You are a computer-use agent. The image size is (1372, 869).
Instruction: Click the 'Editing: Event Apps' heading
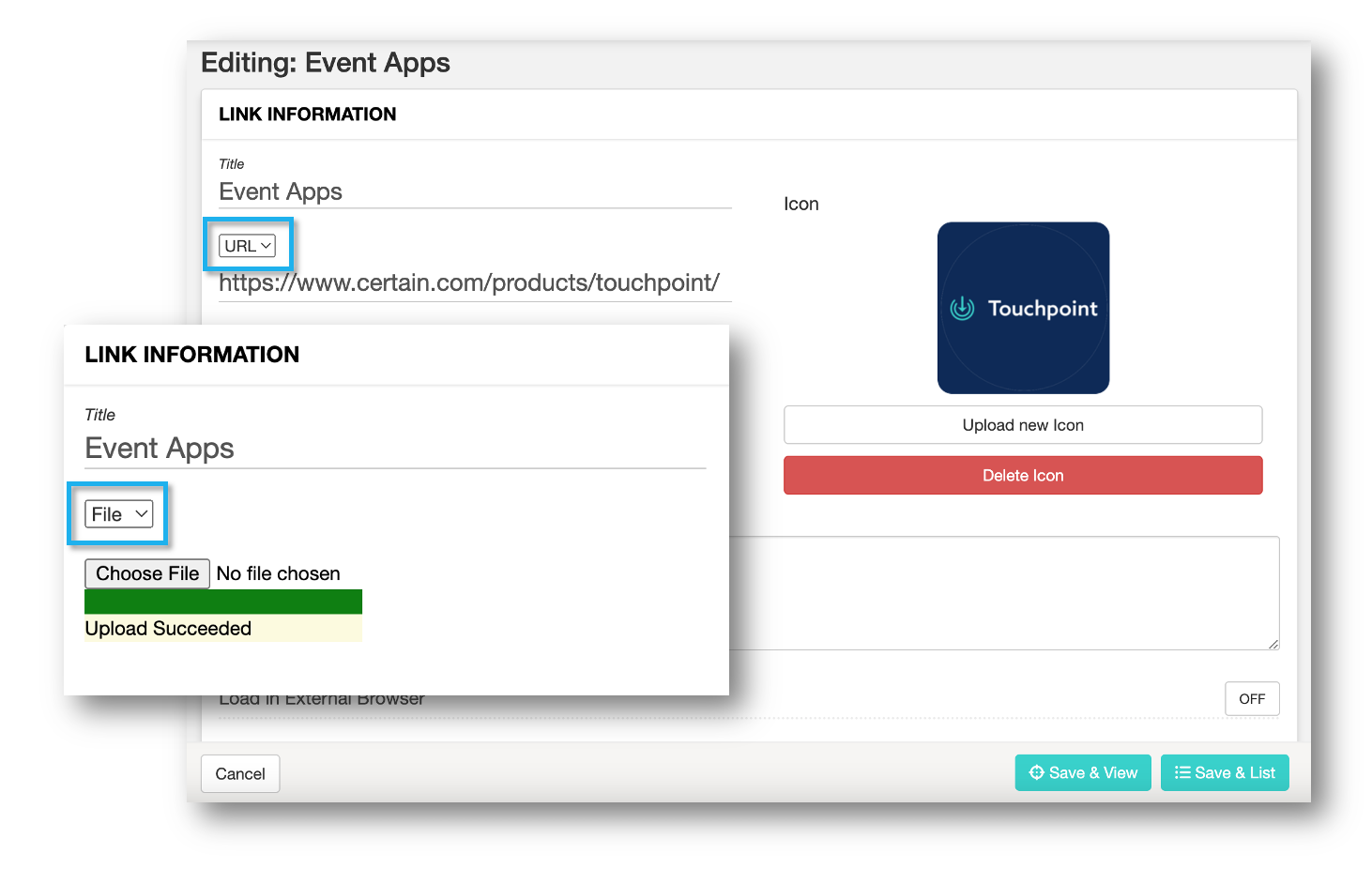pyautogui.click(x=326, y=63)
